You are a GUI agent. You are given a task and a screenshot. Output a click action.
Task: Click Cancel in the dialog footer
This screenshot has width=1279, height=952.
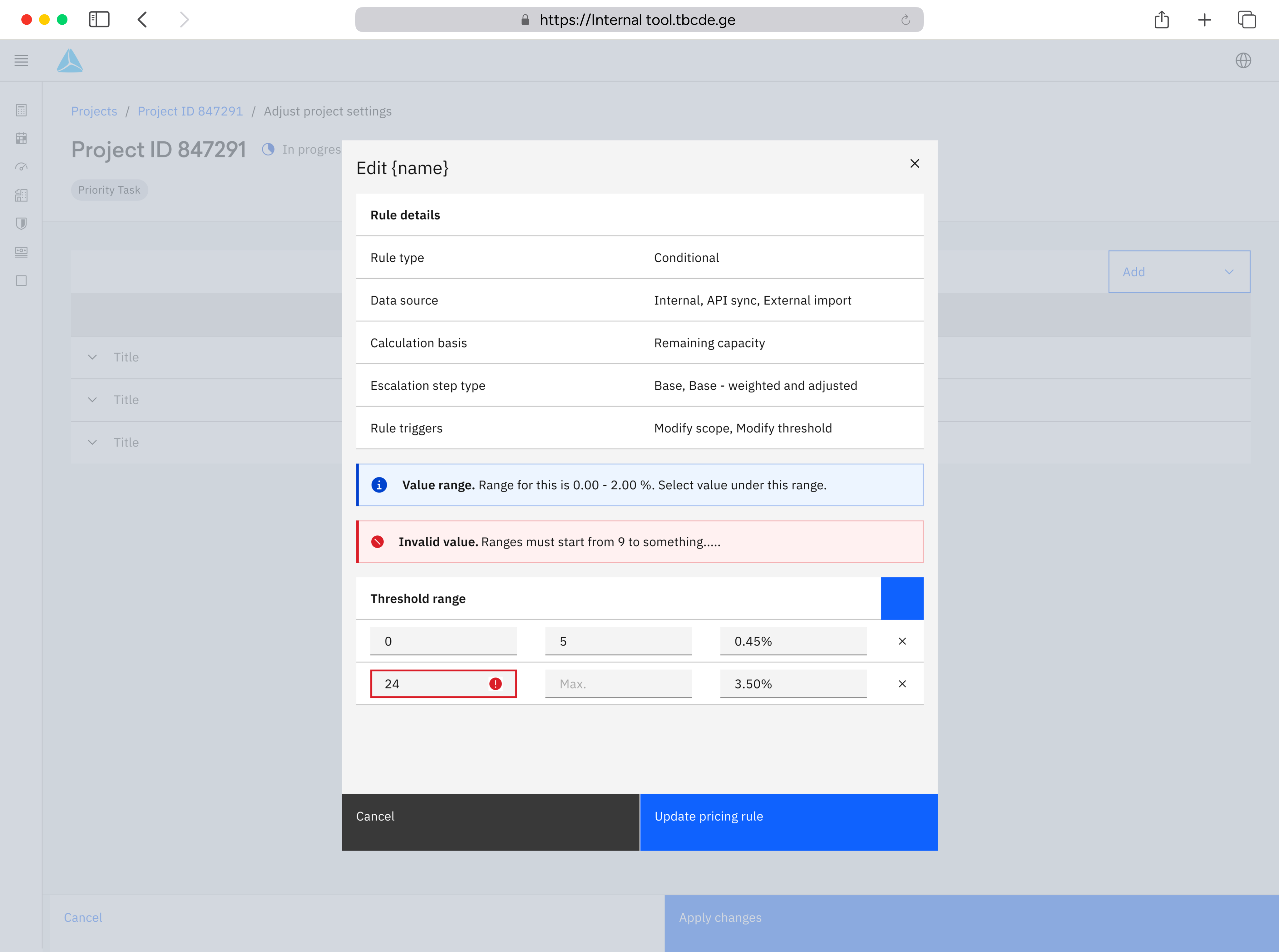491,822
